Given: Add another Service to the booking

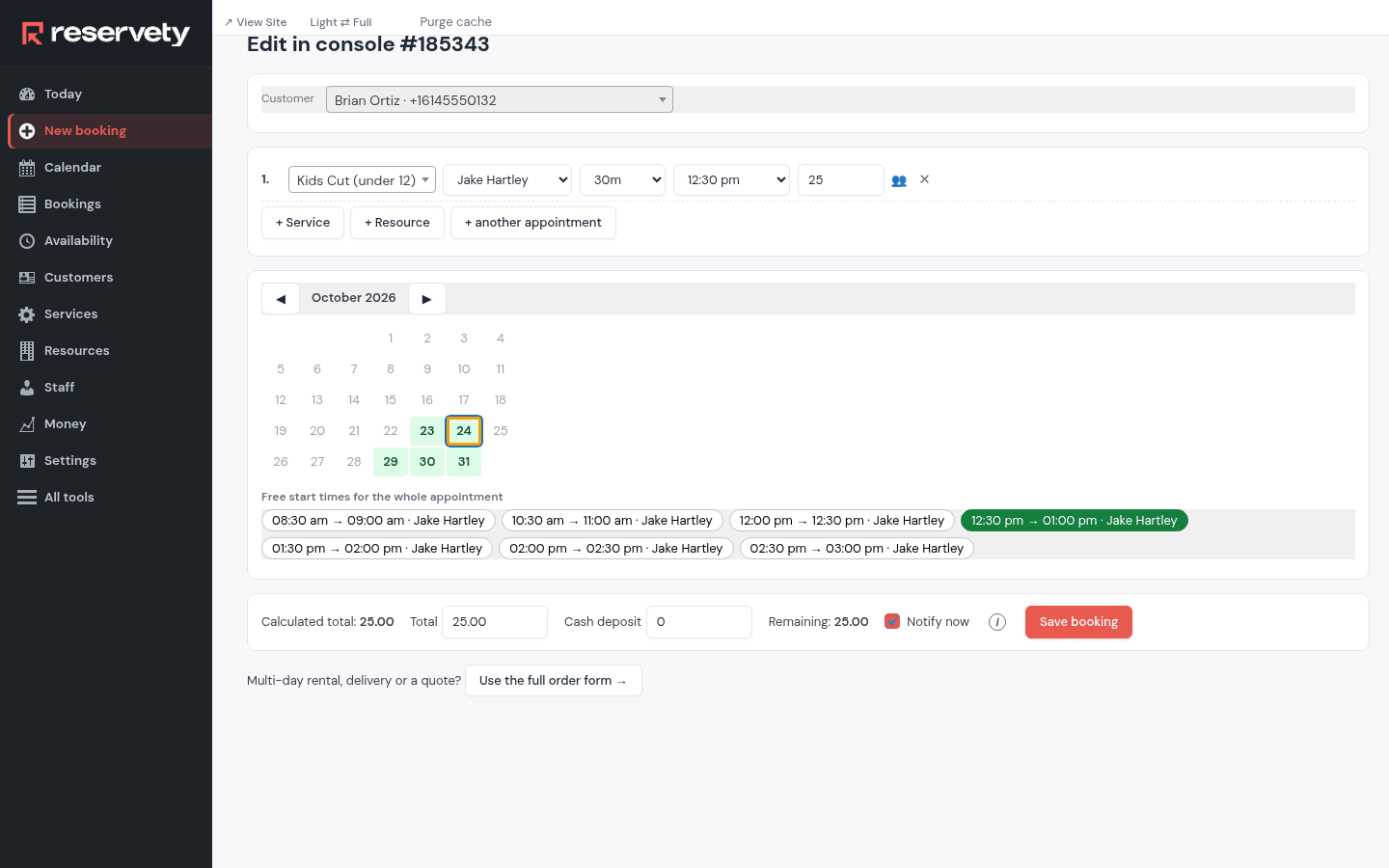Looking at the screenshot, I should click(x=303, y=223).
